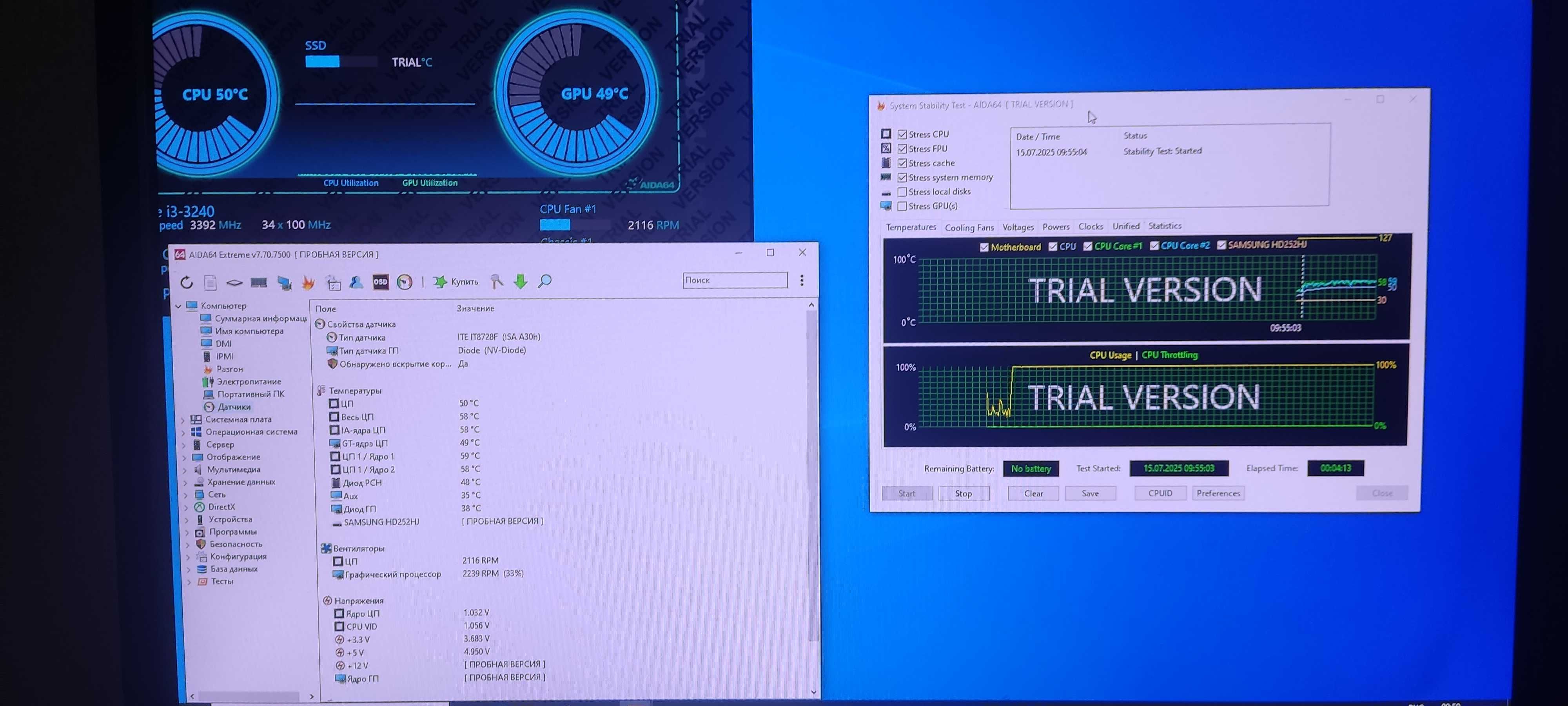Enable the Stress local disks checkbox

click(902, 192)
